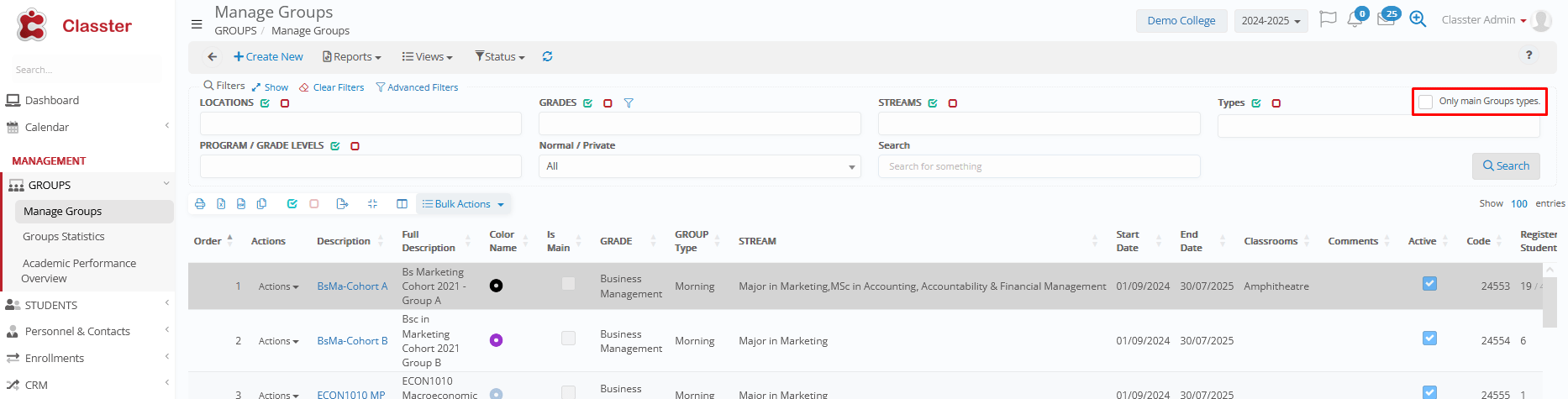This screenshot has width=1568, height=399.
Task: Uncheck Active checkbox for BsMa-Cohort A
Action: coord(1429,284)
